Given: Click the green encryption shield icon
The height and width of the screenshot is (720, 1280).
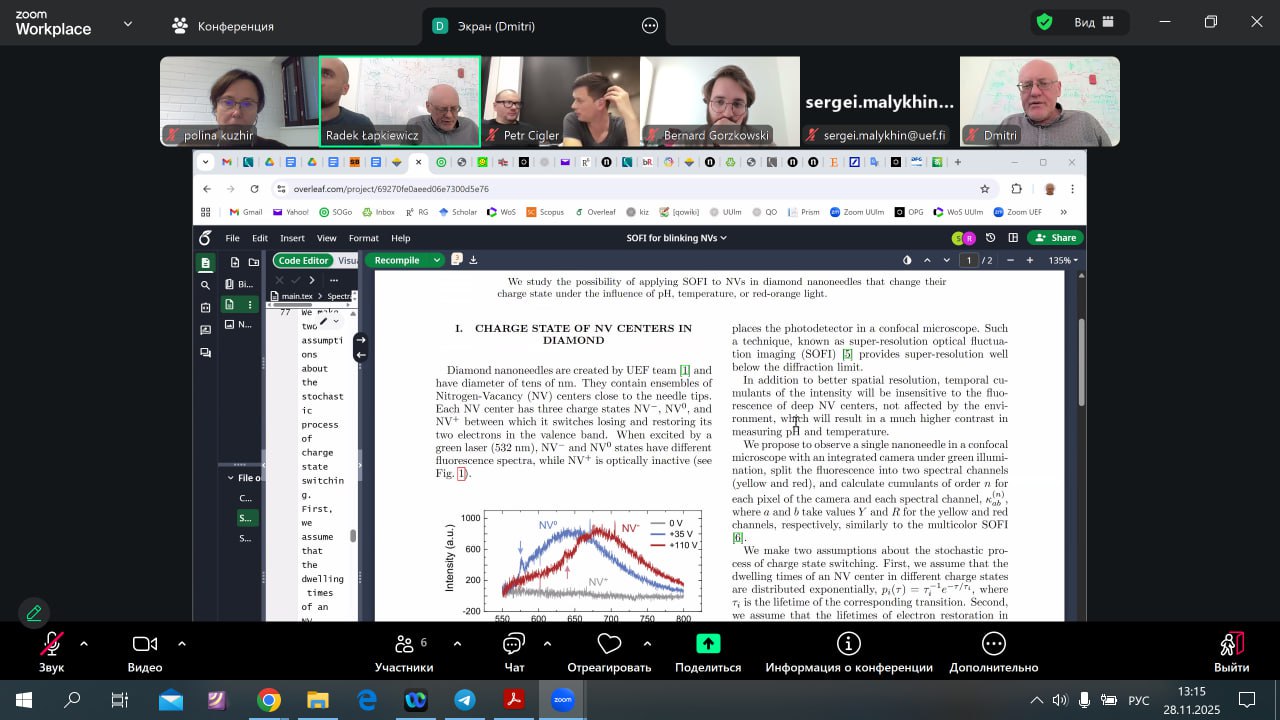Looking at the screenshot, I should coord(1044,22).
